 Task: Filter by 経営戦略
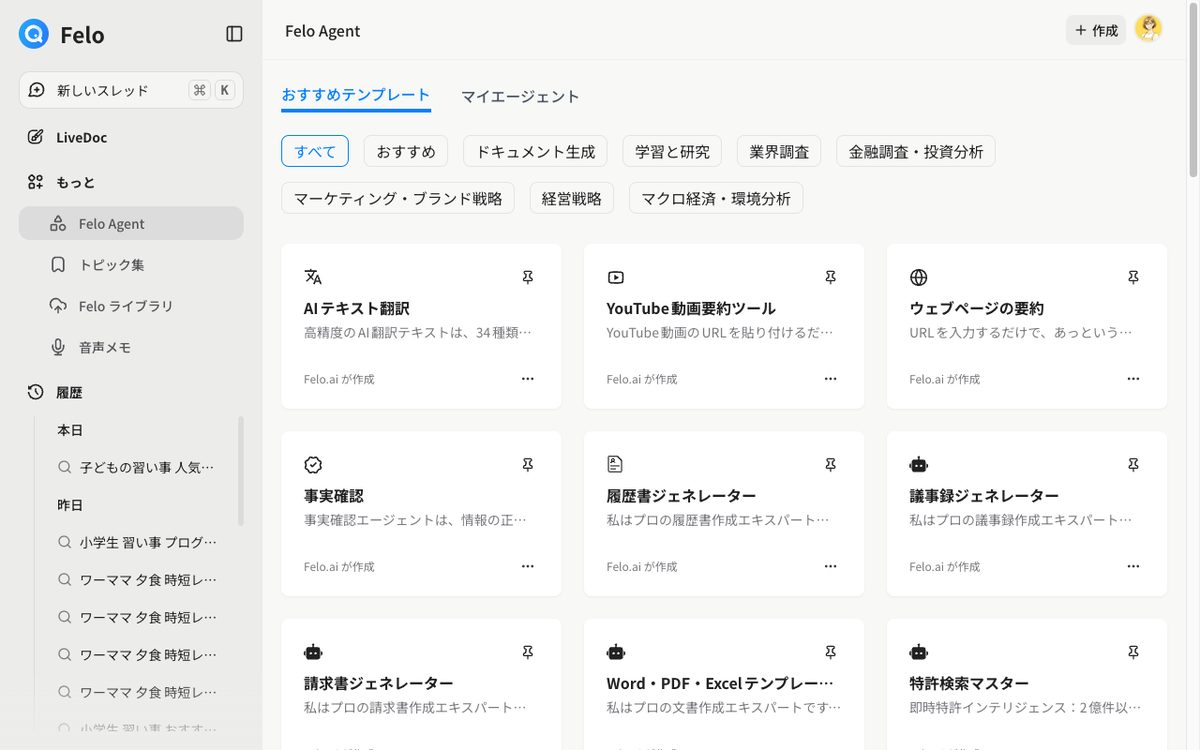point(572,198)
